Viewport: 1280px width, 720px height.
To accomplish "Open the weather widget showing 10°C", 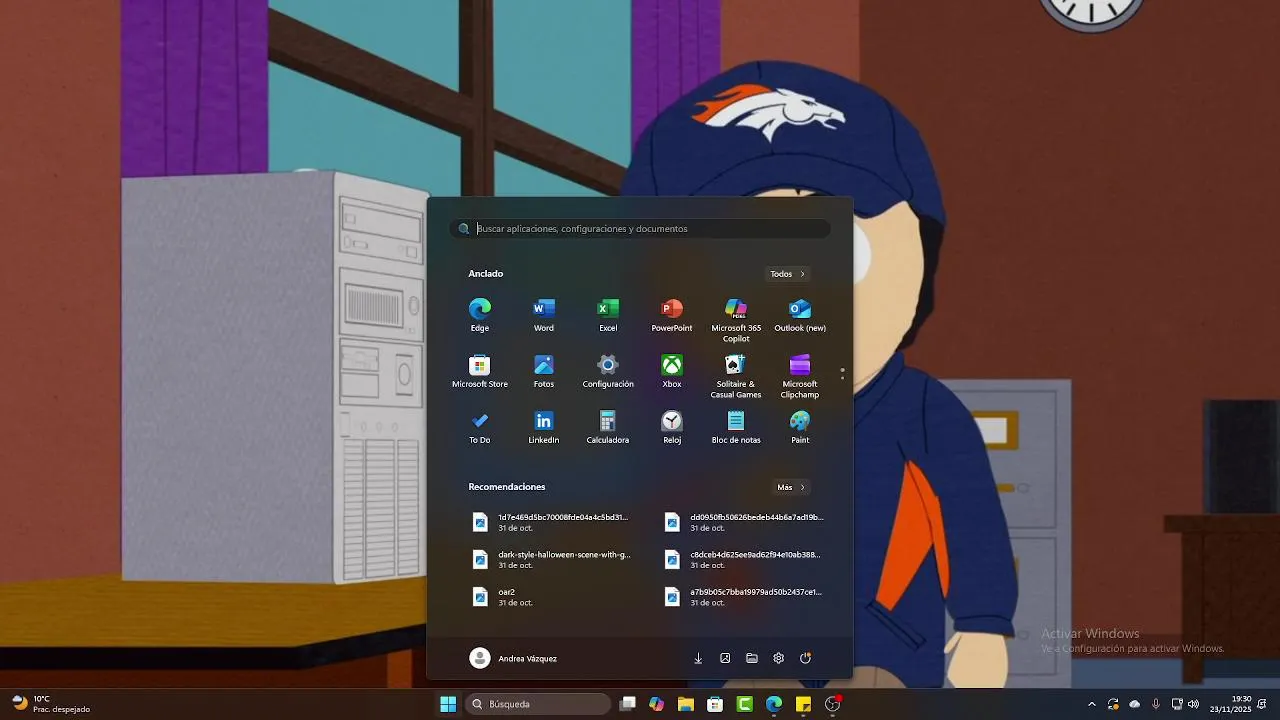I will (x=52, y=704).
